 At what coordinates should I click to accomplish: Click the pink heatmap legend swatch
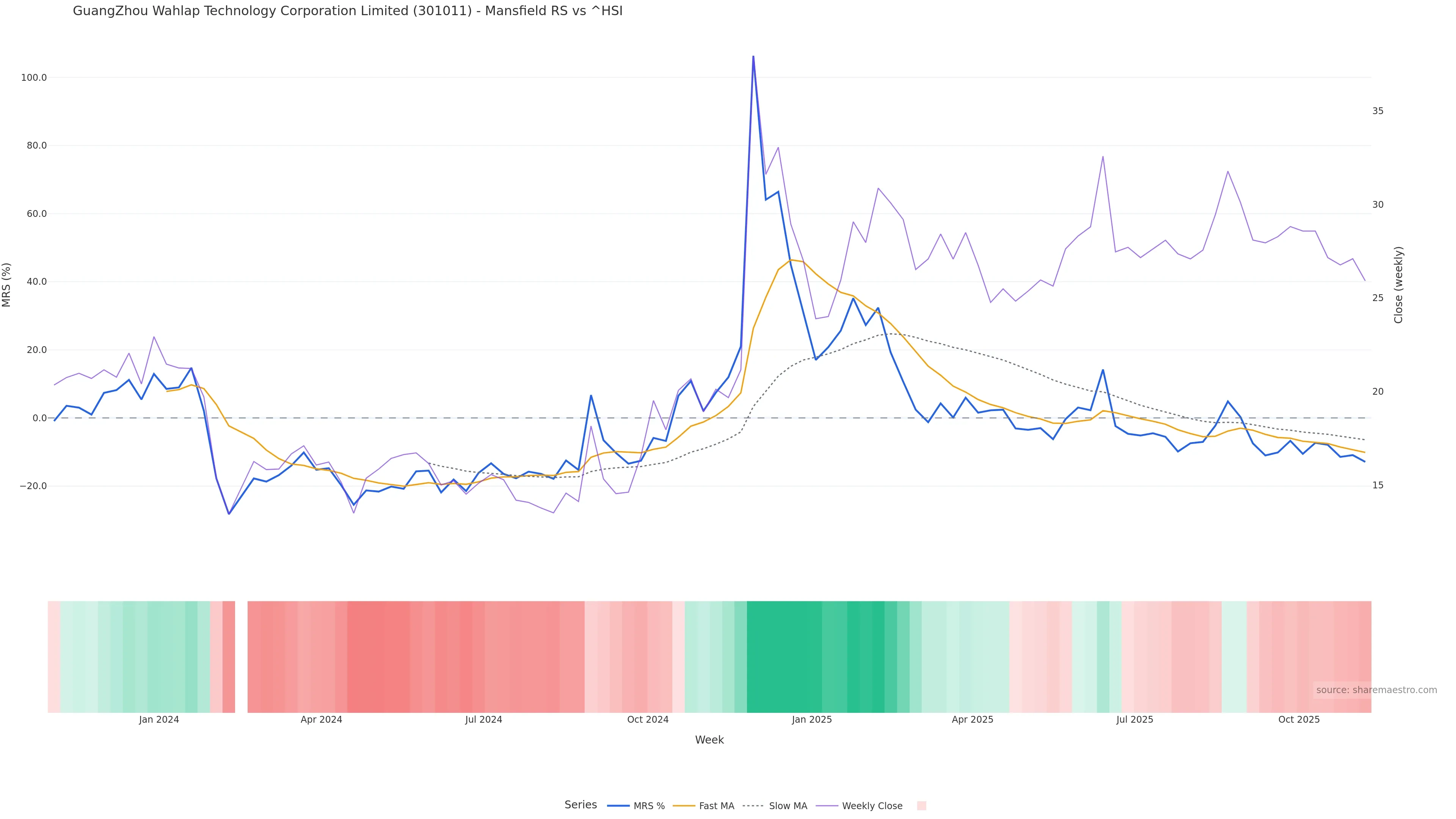pyautogui.click(x=921, y=806)
